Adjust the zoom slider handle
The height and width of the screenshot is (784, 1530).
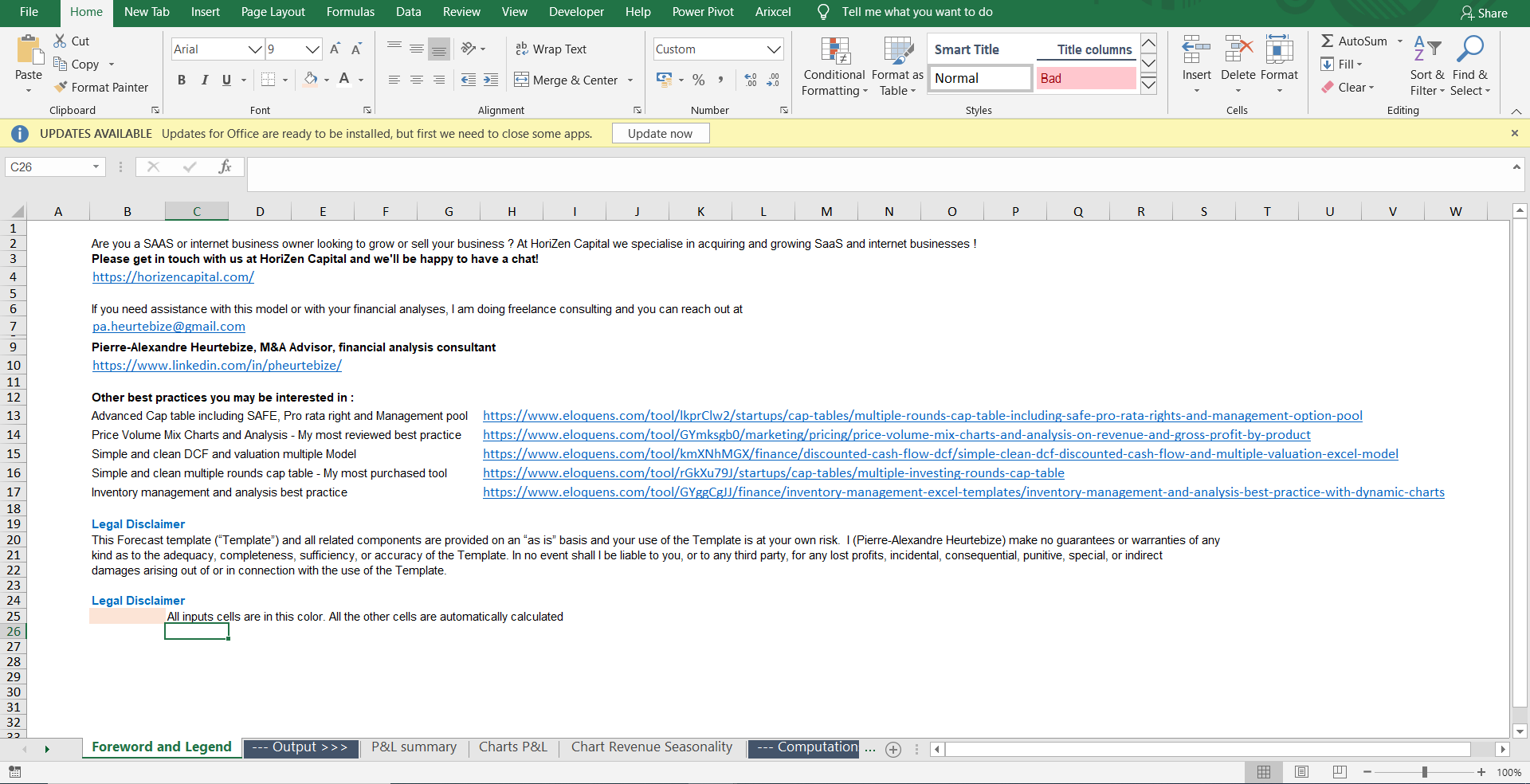point(1424,772)
